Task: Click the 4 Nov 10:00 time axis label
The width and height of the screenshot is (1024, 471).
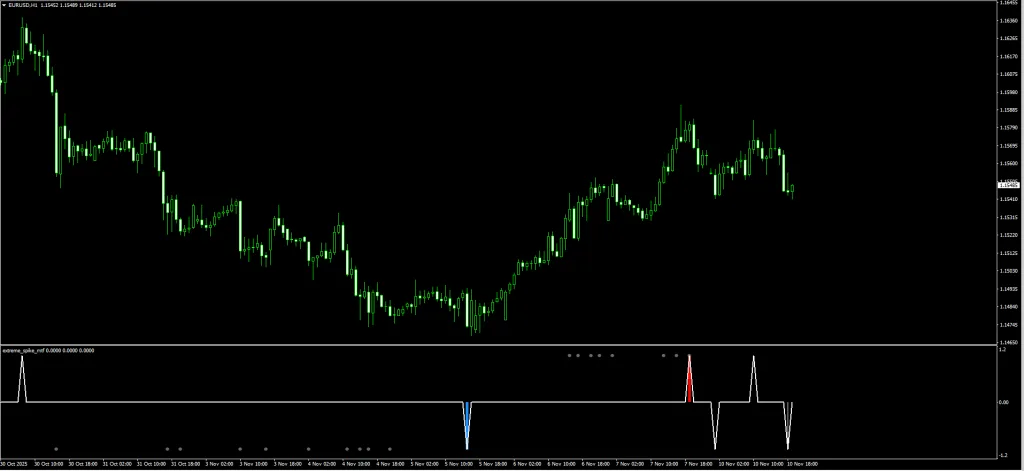Action: [357, 464]
